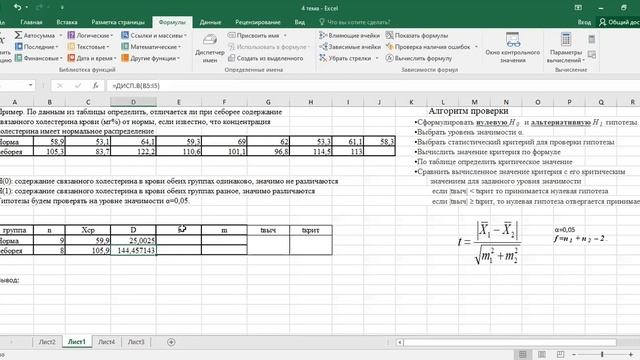Viewport: 640px width, 360px height.
Task: Open Logical (Логические) functions list
Action: (91, 36)
